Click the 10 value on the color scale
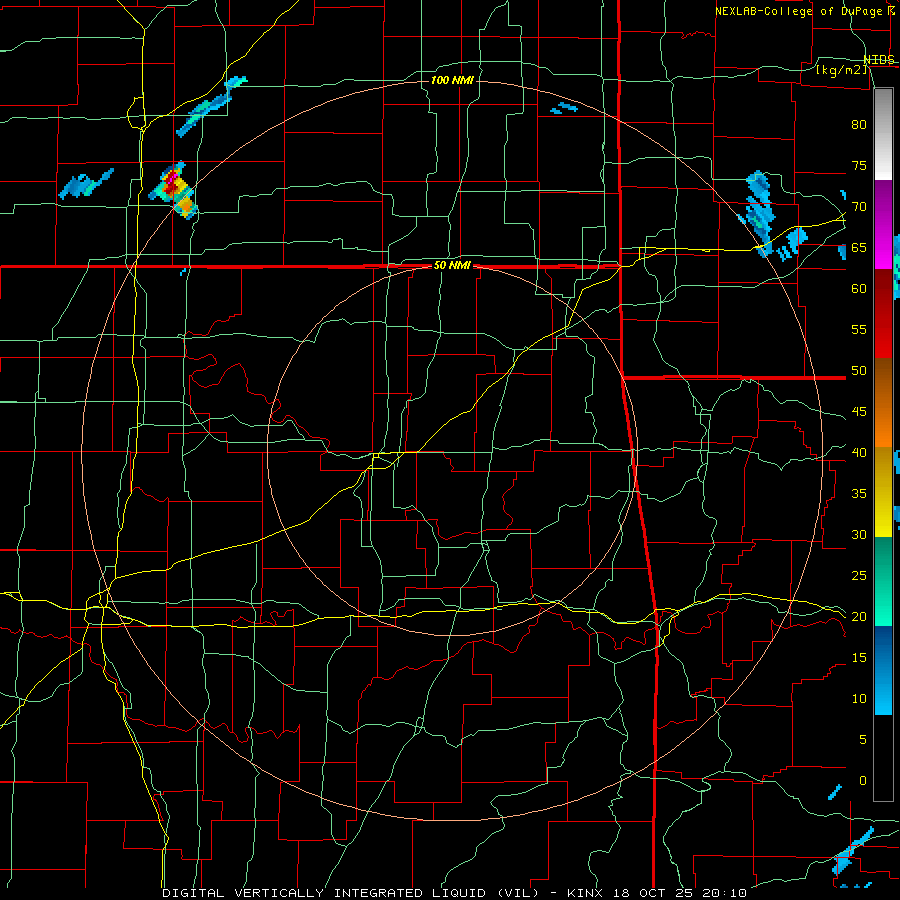 [859, 699]
